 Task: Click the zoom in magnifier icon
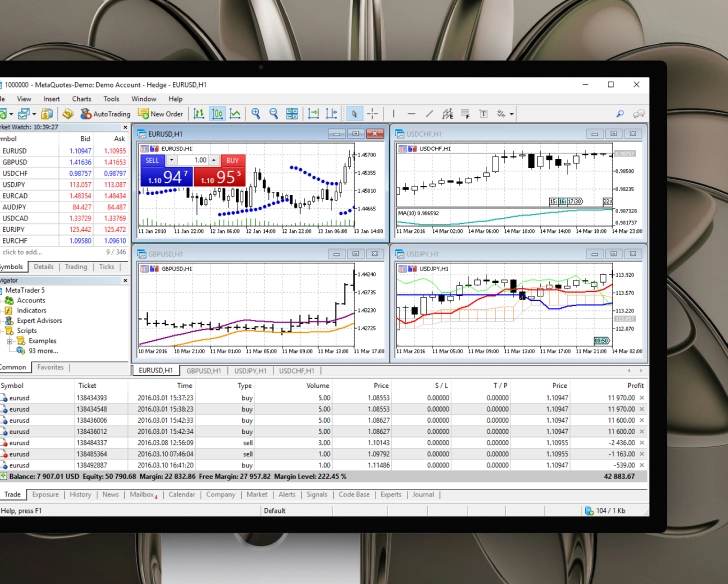tap(257, 114)
